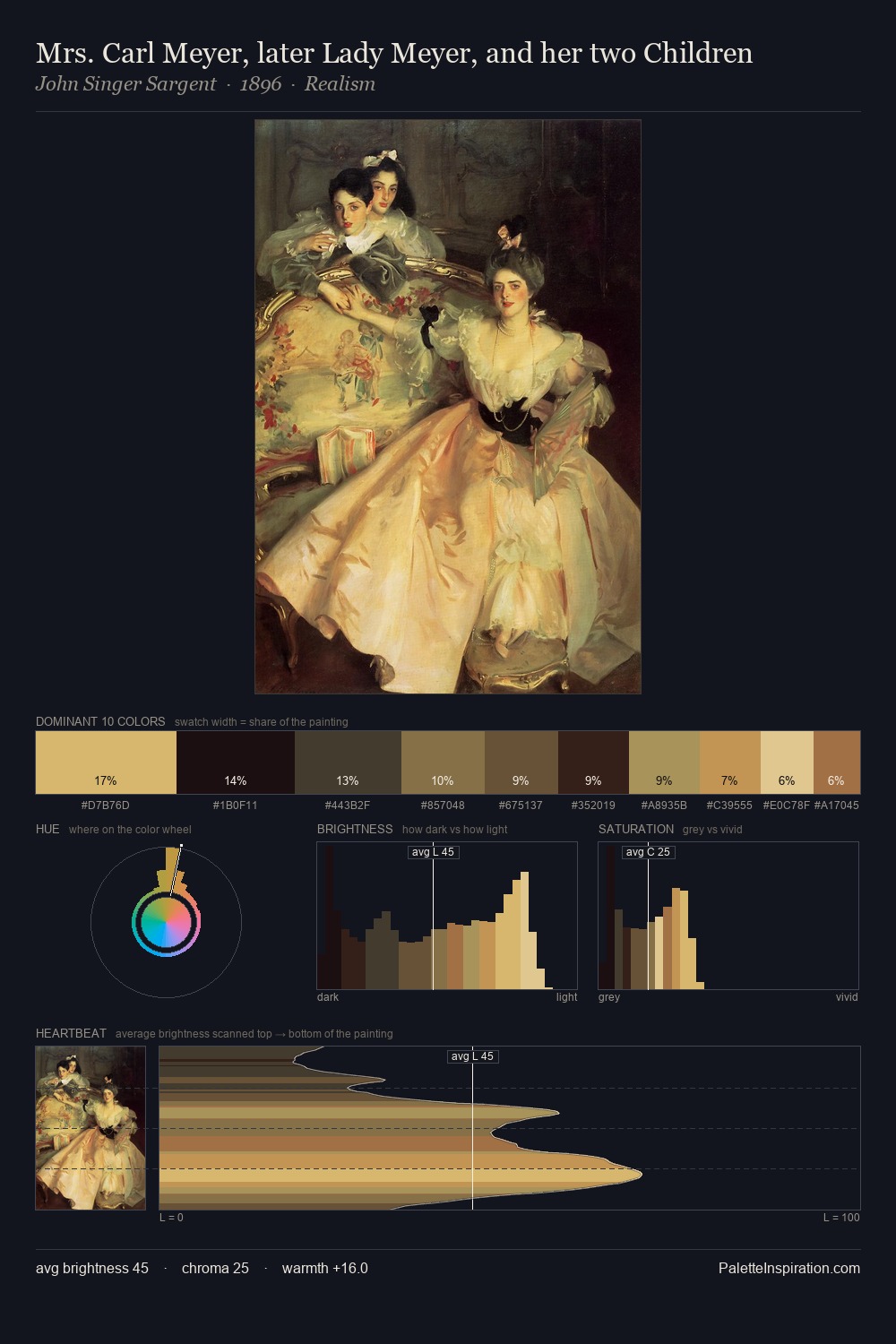896x1344 pixels.
Task: Select the #A8935B color swatch
Action: tap(664, 762)
